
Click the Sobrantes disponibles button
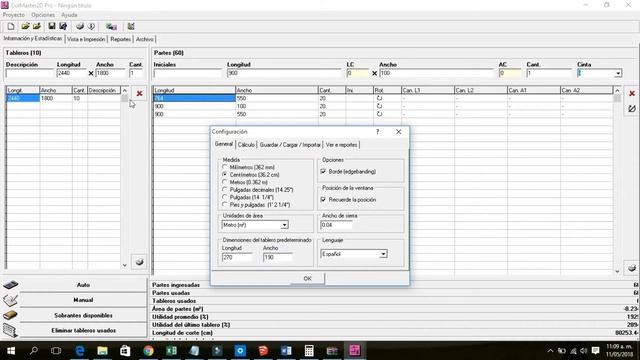point(83,316)
